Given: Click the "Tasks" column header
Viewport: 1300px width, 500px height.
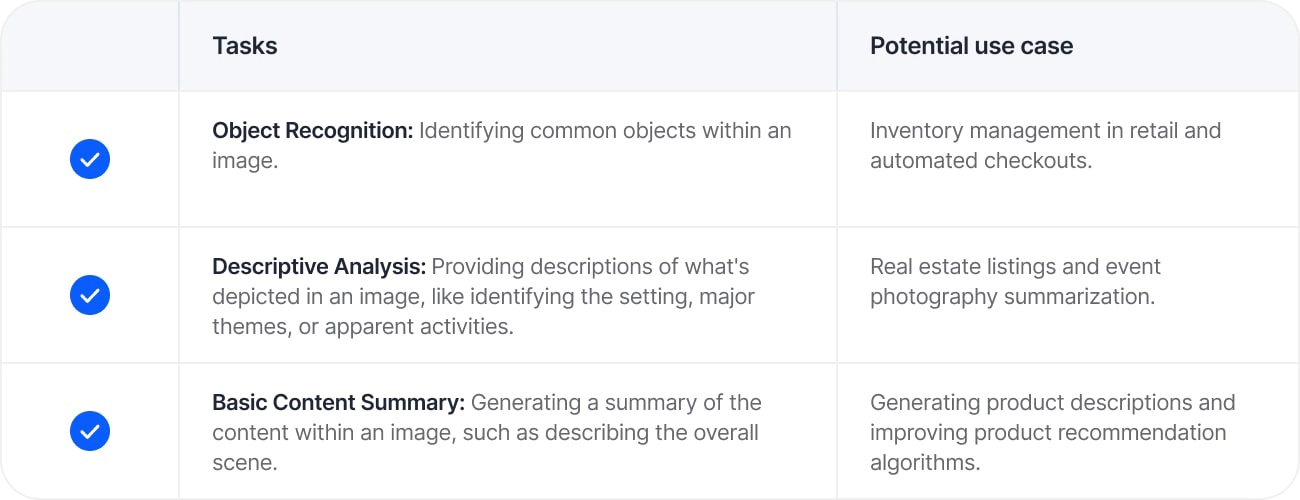Looking at the screenshot, I should pyautogui.click(x=245, y=46).
